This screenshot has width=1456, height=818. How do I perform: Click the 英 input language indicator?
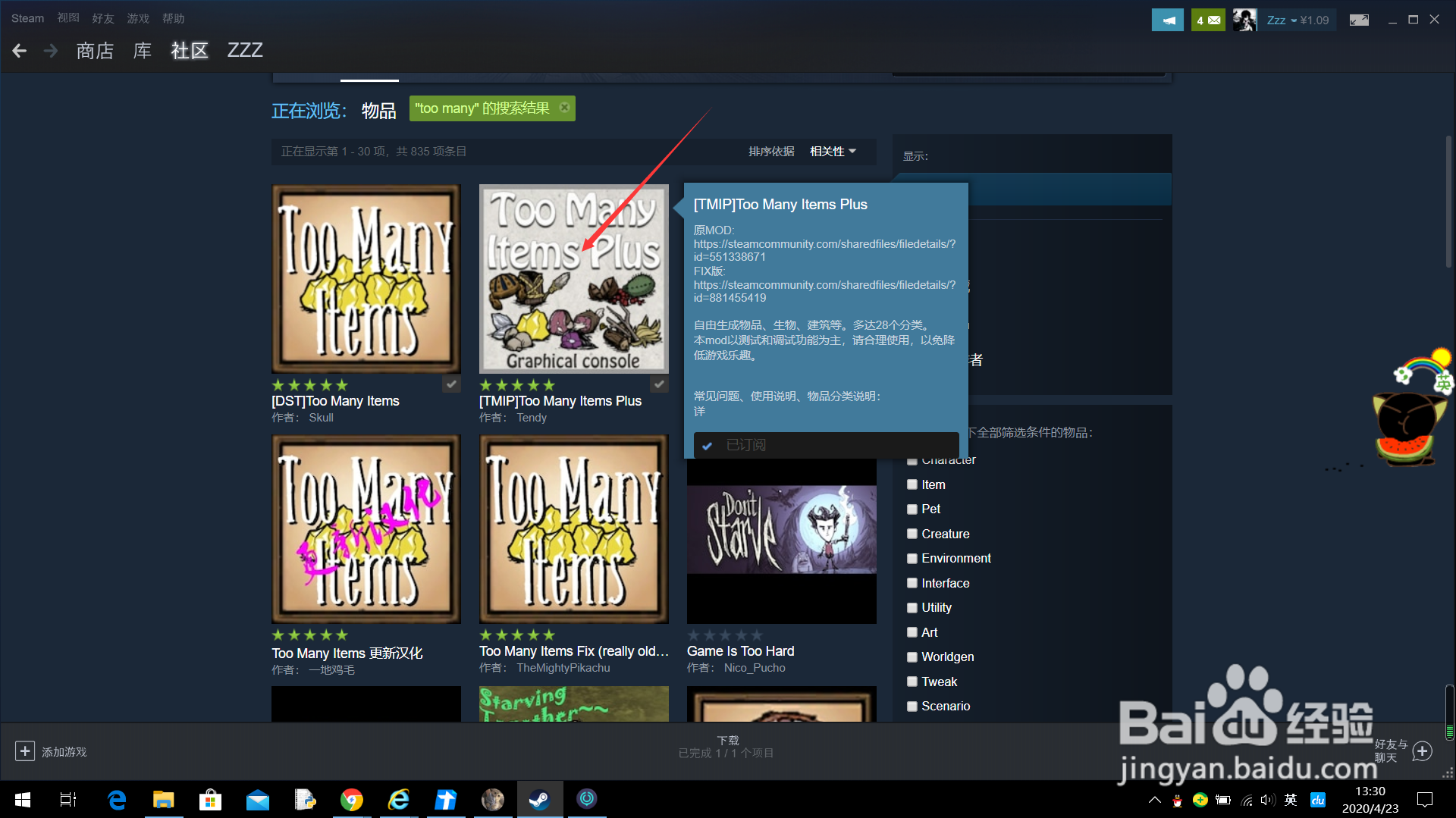[x=1291, y=800]
